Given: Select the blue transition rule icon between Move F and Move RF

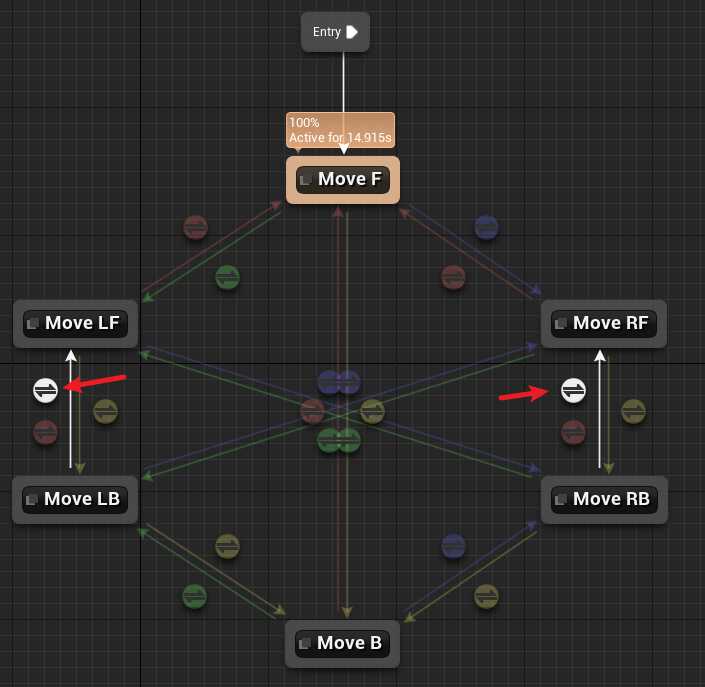Looking at the screenshot, I should tap(486, 227).
